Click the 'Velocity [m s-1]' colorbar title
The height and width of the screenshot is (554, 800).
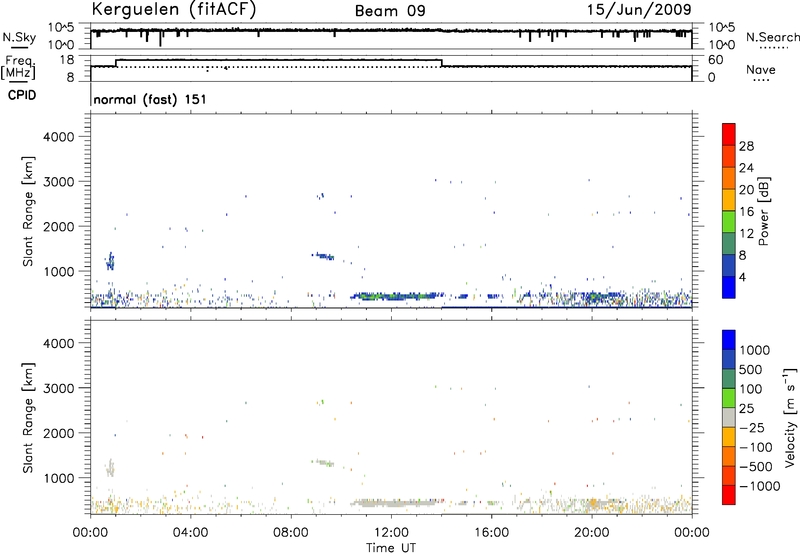(790, 418)
